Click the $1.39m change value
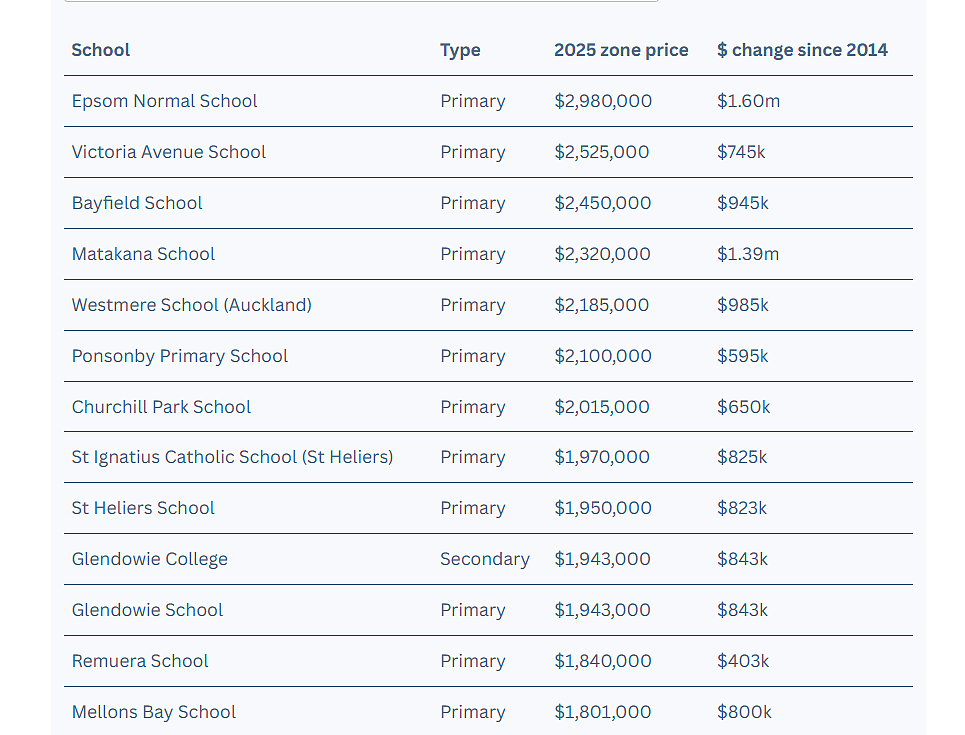This screenshot has height=735, width=965. 748,254
